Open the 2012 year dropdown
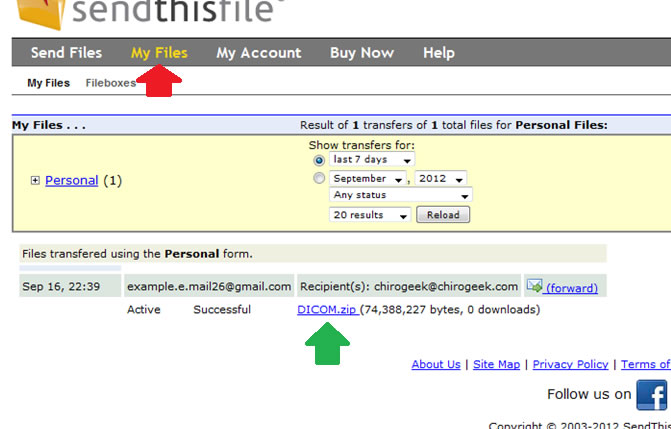The height and width of the screenshot is (429, 671). tap(441, 178)
